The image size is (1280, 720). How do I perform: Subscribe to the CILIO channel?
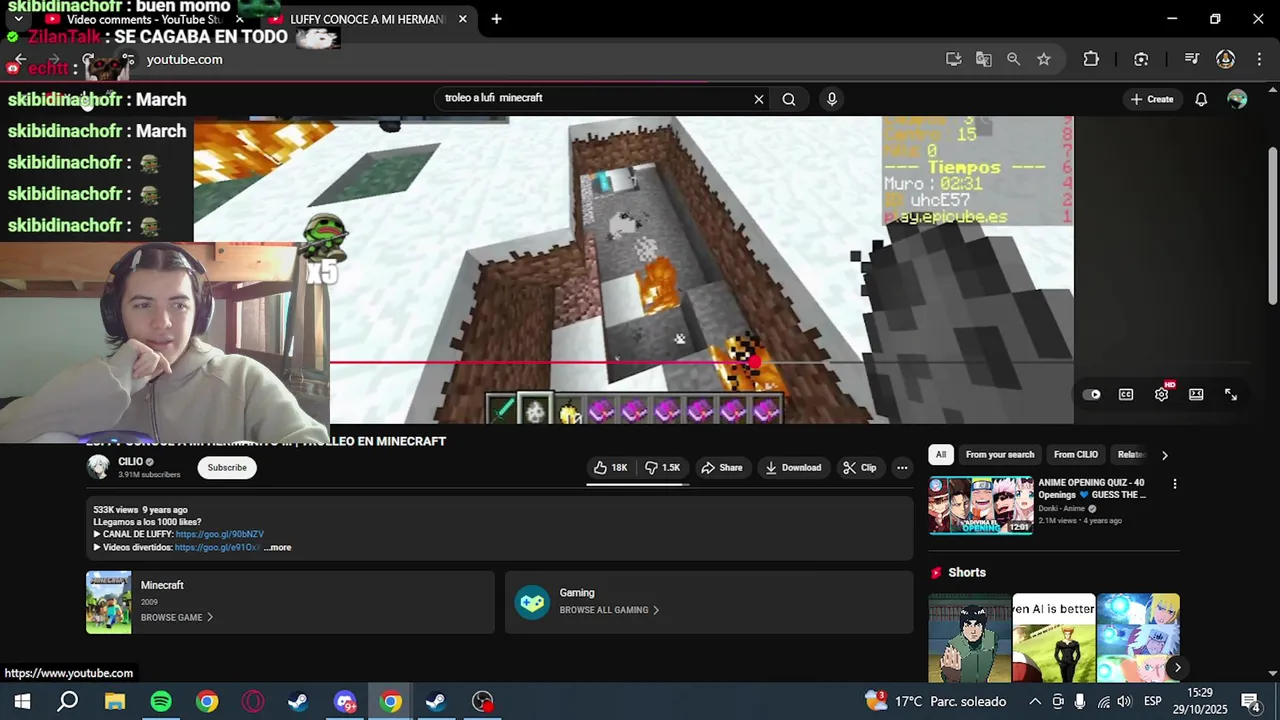[227, 467]
